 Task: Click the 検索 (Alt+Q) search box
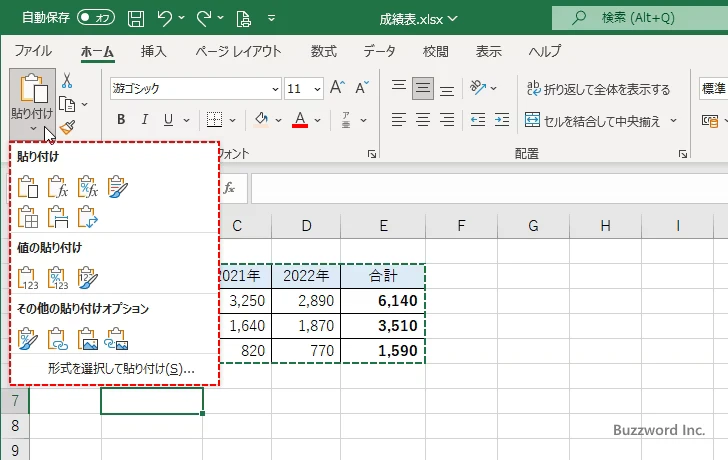point(640,18)
